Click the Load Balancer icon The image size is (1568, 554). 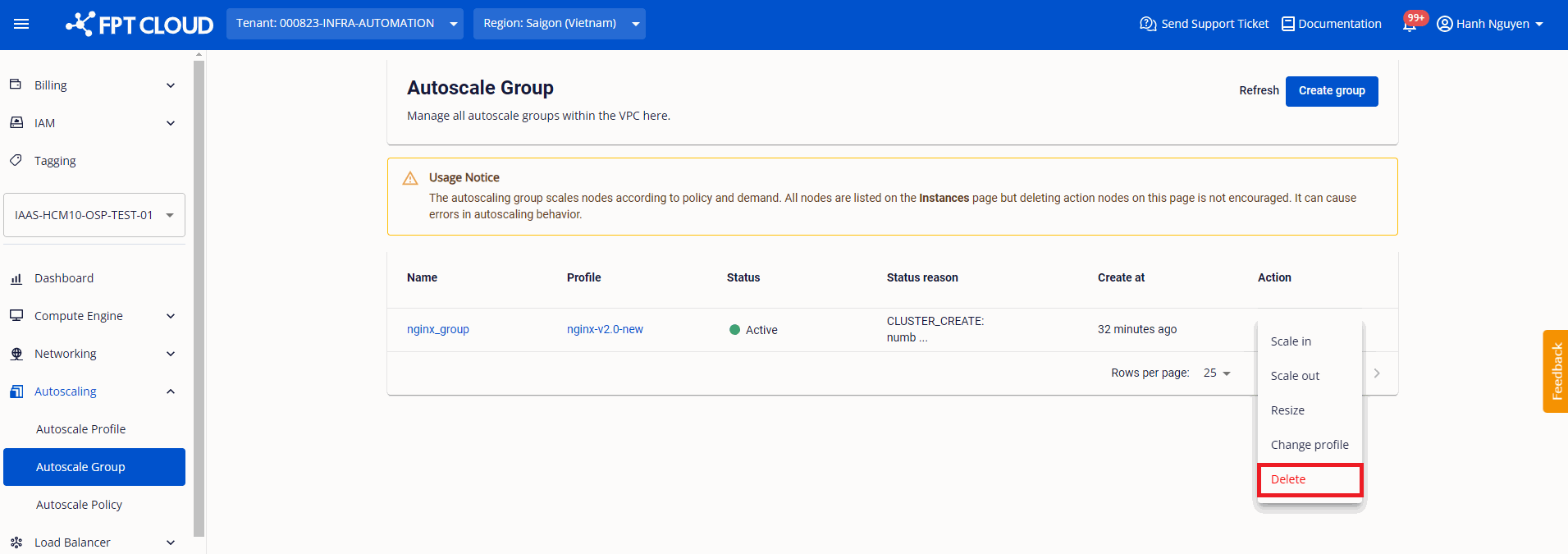[16, 542]
